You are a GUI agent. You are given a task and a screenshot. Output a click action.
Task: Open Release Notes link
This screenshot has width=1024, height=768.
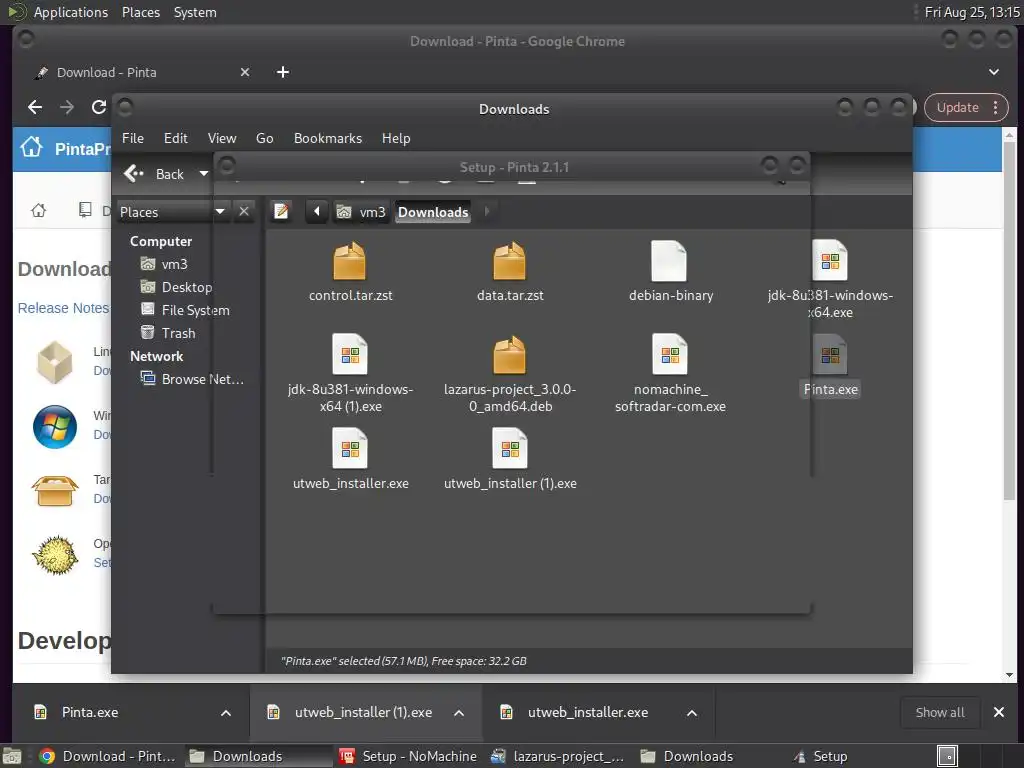tap(63, 308)
